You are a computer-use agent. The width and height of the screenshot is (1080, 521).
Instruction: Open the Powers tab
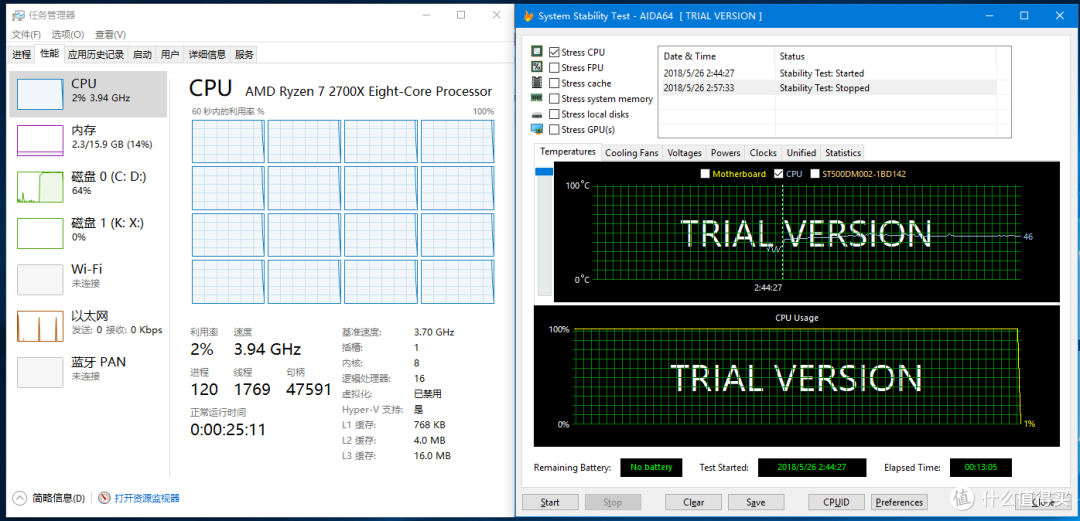725,153
